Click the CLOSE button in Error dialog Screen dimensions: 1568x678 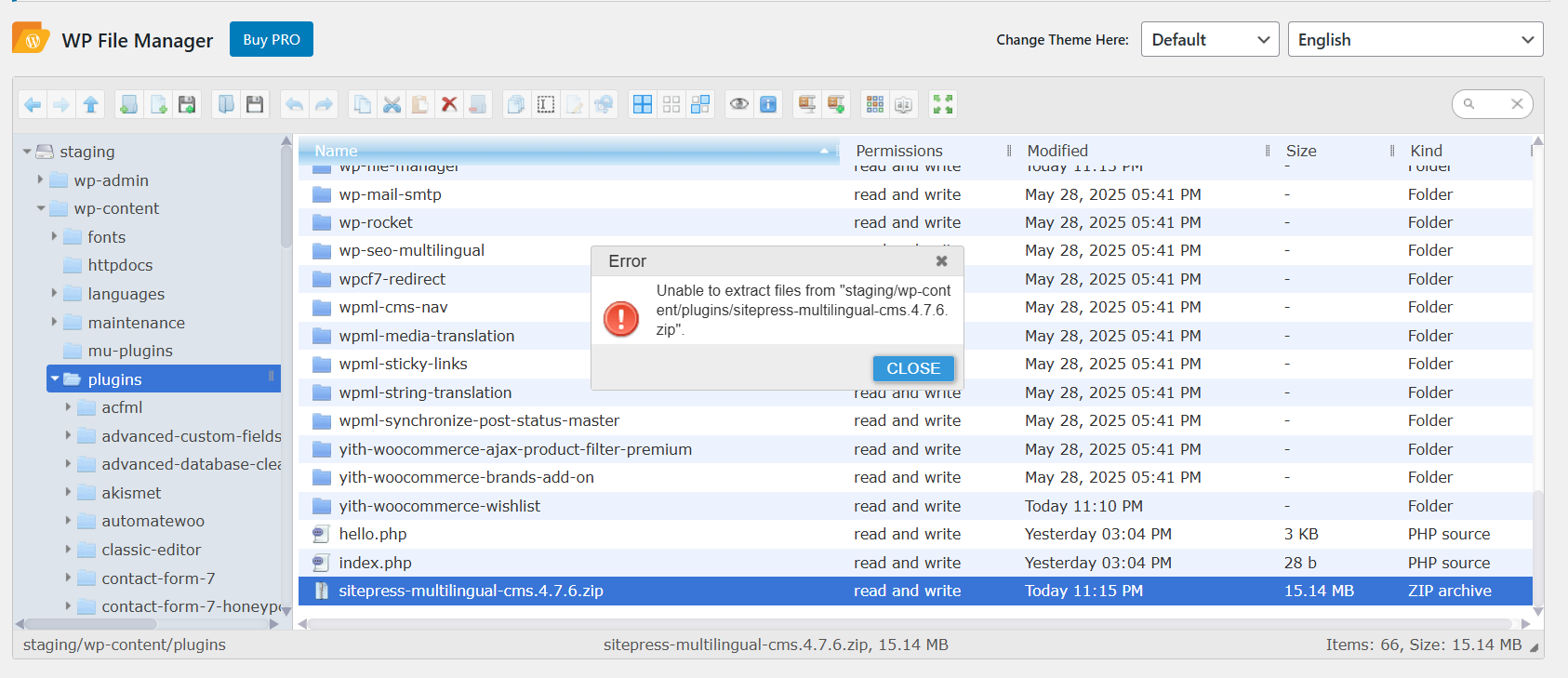click(913, 368)
